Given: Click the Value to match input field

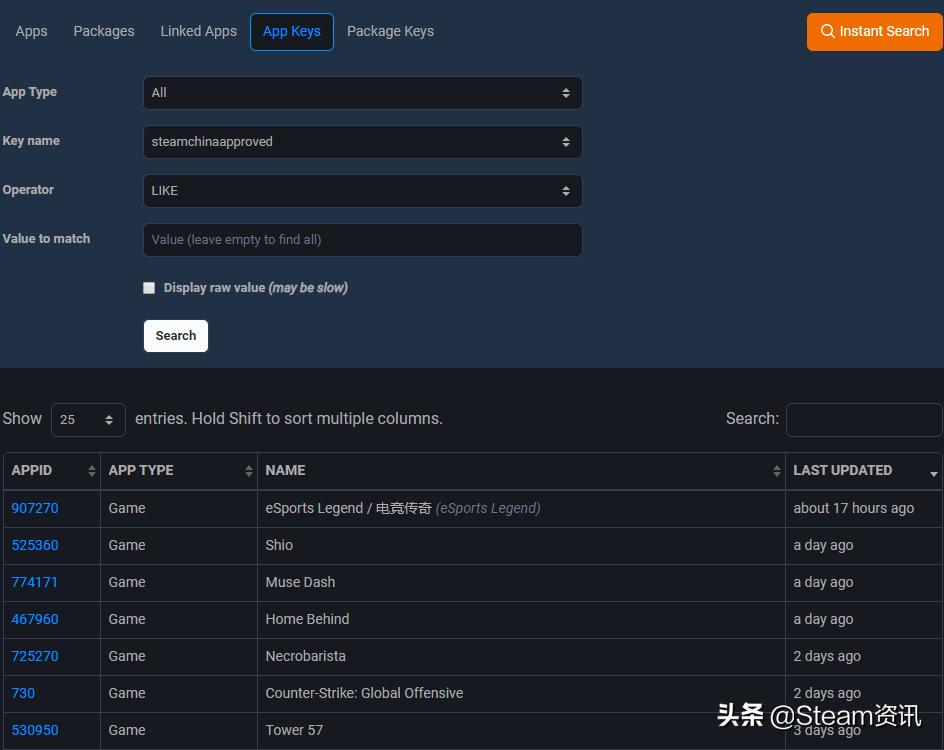Looking at the screenshot, I should point(362,239).
